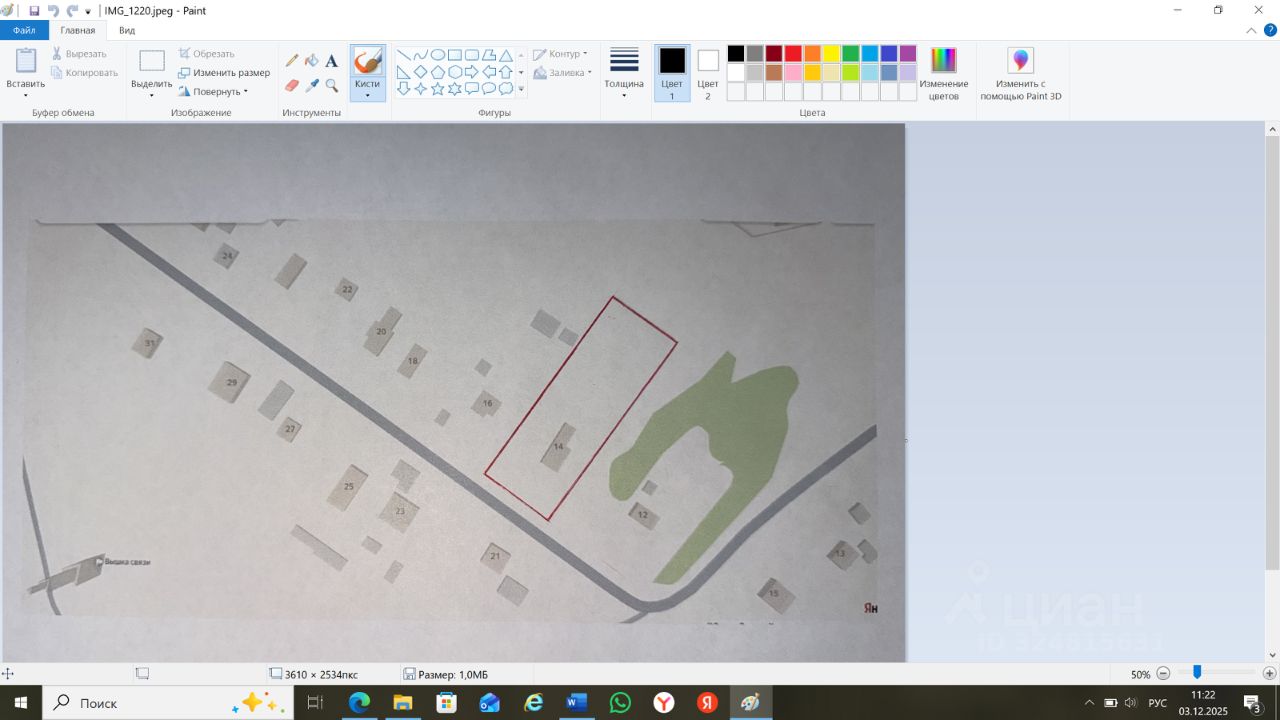1280x720 pixels.
Task: Choose the Cloud callout shape
Action: 506,89
